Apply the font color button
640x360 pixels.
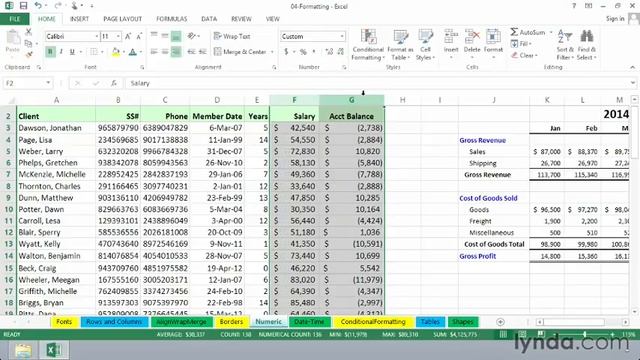(133, 52)
